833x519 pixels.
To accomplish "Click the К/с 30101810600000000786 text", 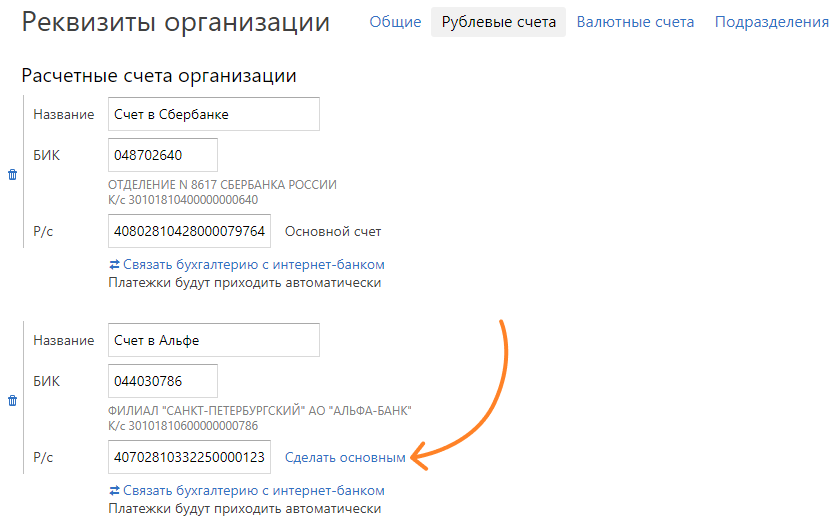I will click(183, 426).
